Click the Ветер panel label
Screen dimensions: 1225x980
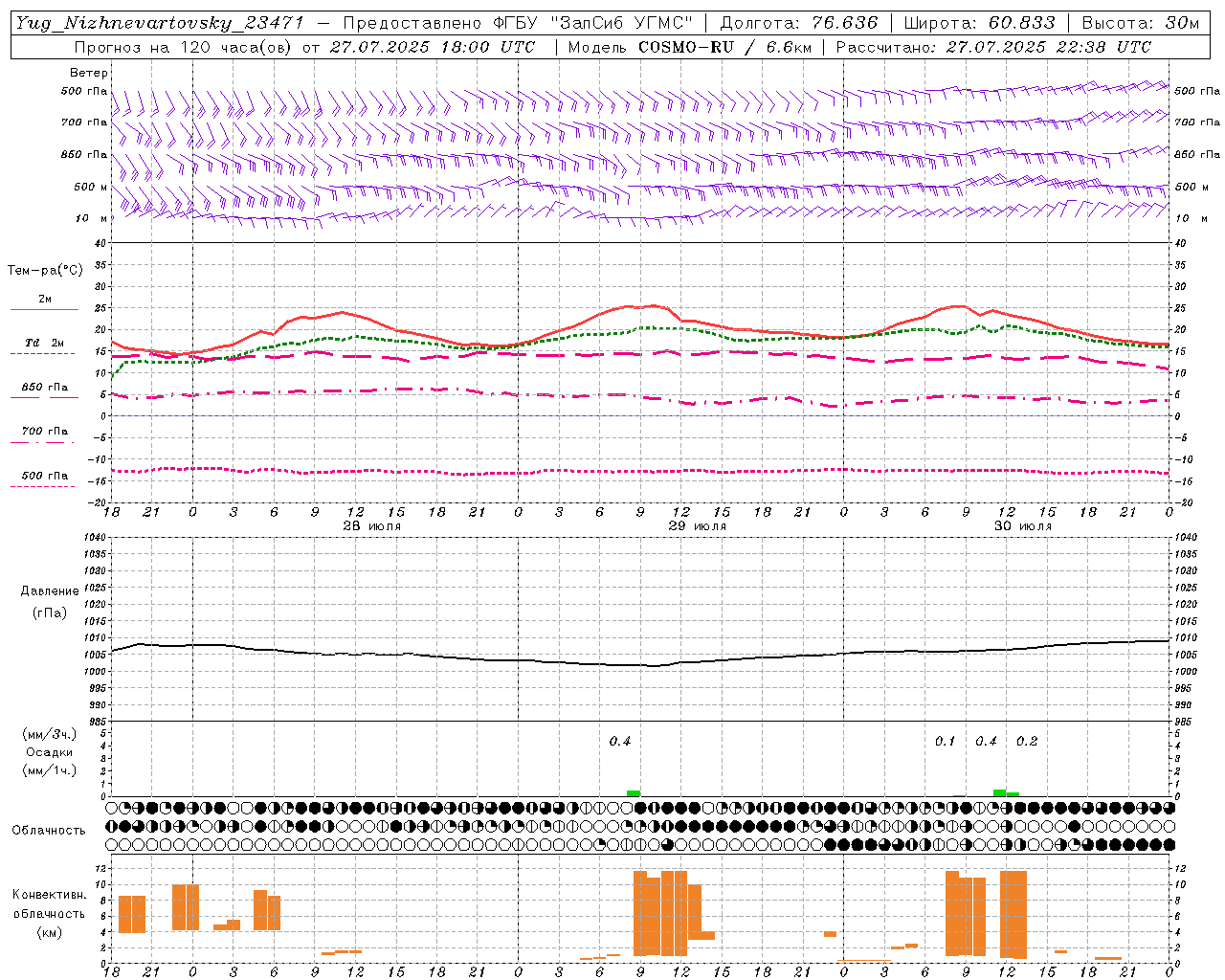click(89, 73)
